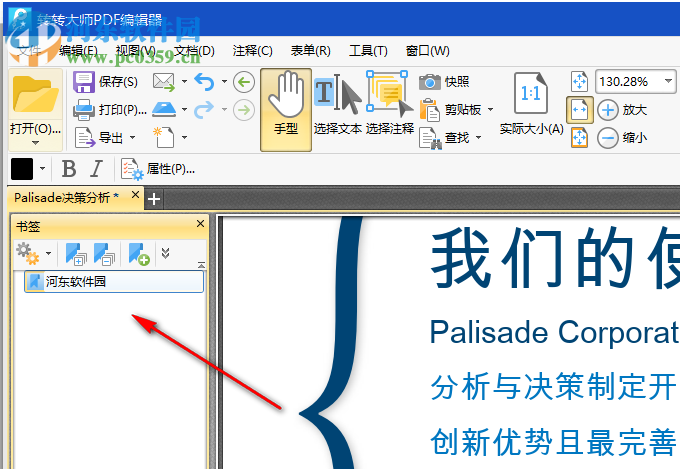The width and height of the screenshot is (680, 469).
Task: Zoom in with the plus button (放大)
Action: (x=608, y=110)
